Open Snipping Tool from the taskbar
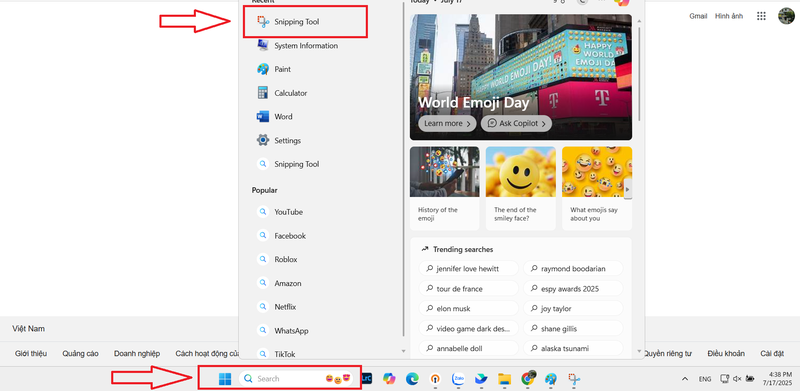 [575, 379]
